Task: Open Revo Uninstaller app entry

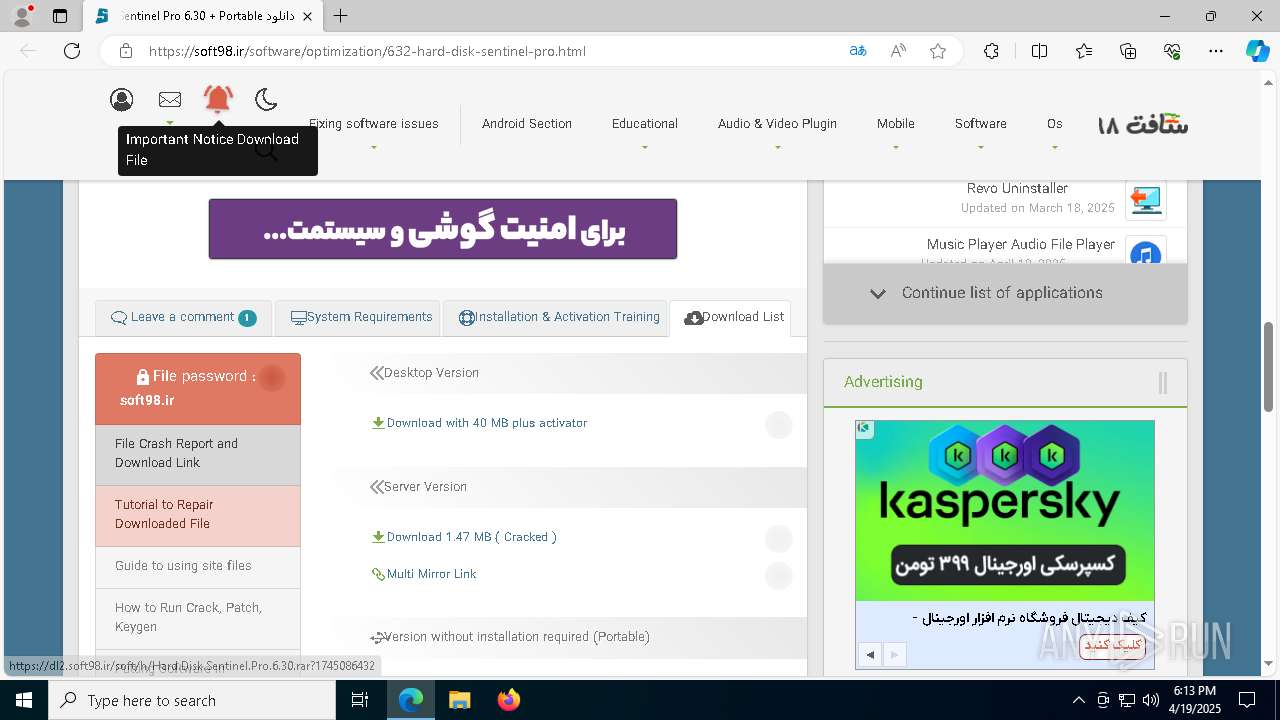Action: [1017, 188]
